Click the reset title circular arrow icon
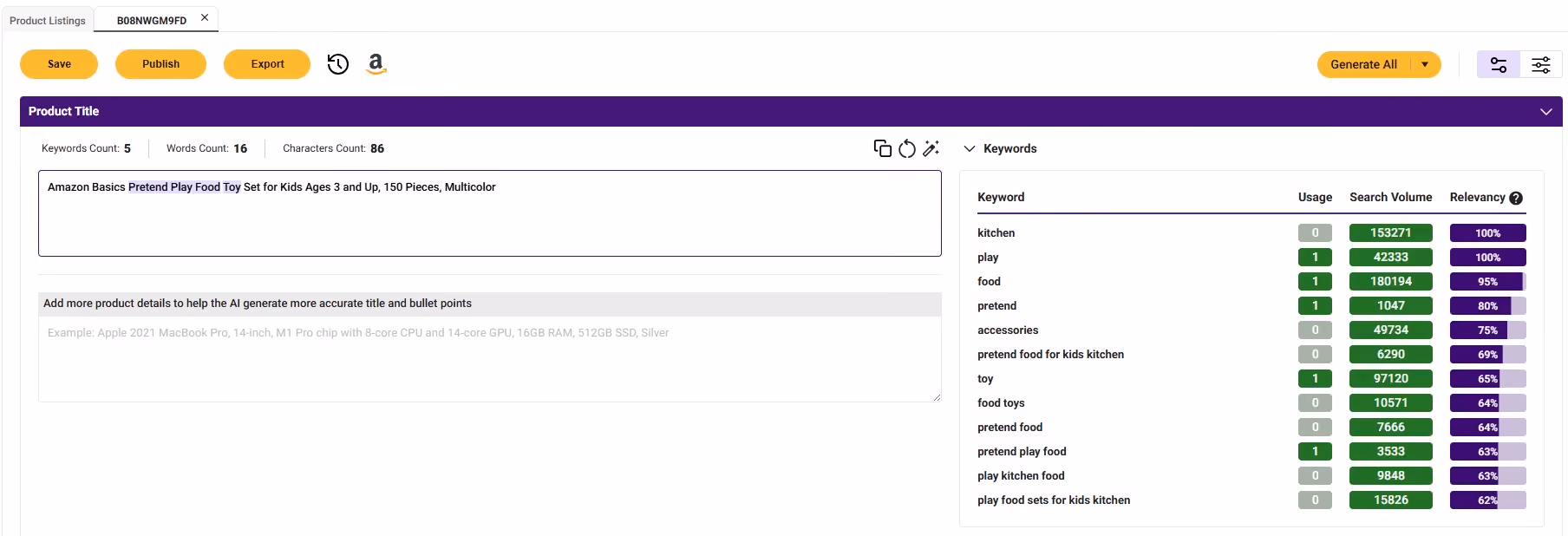 tap(906, 148)
